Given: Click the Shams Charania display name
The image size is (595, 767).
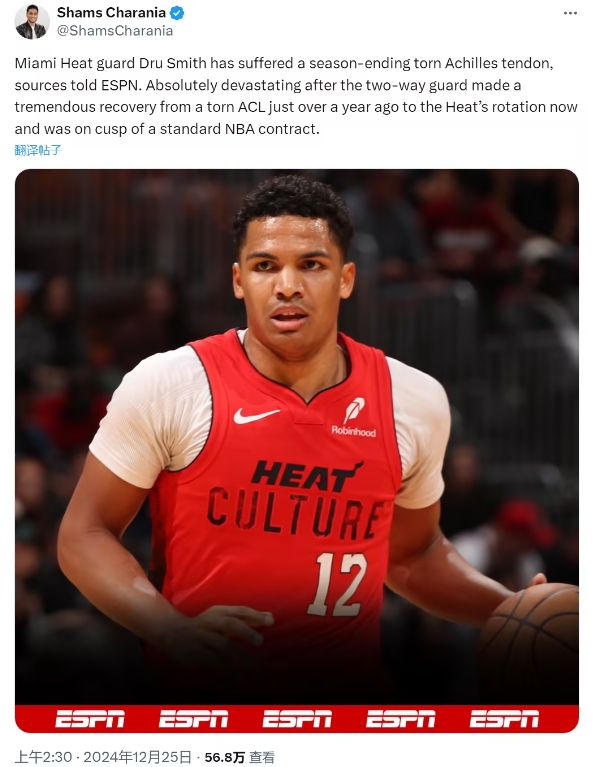Looking at the screenshot, I should (x=111, y=13).
